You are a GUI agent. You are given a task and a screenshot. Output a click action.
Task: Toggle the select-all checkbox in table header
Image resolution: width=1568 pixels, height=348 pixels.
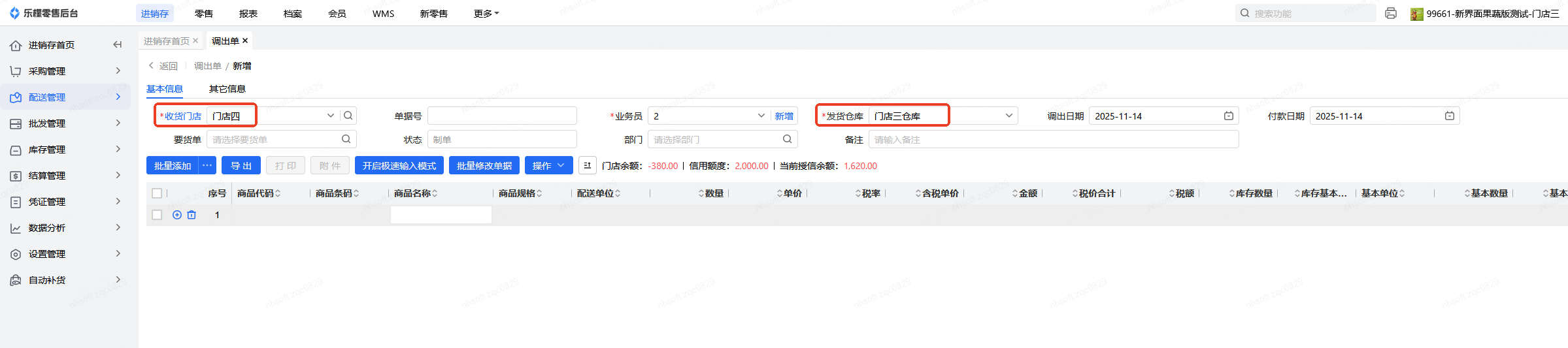pos(157,193)
